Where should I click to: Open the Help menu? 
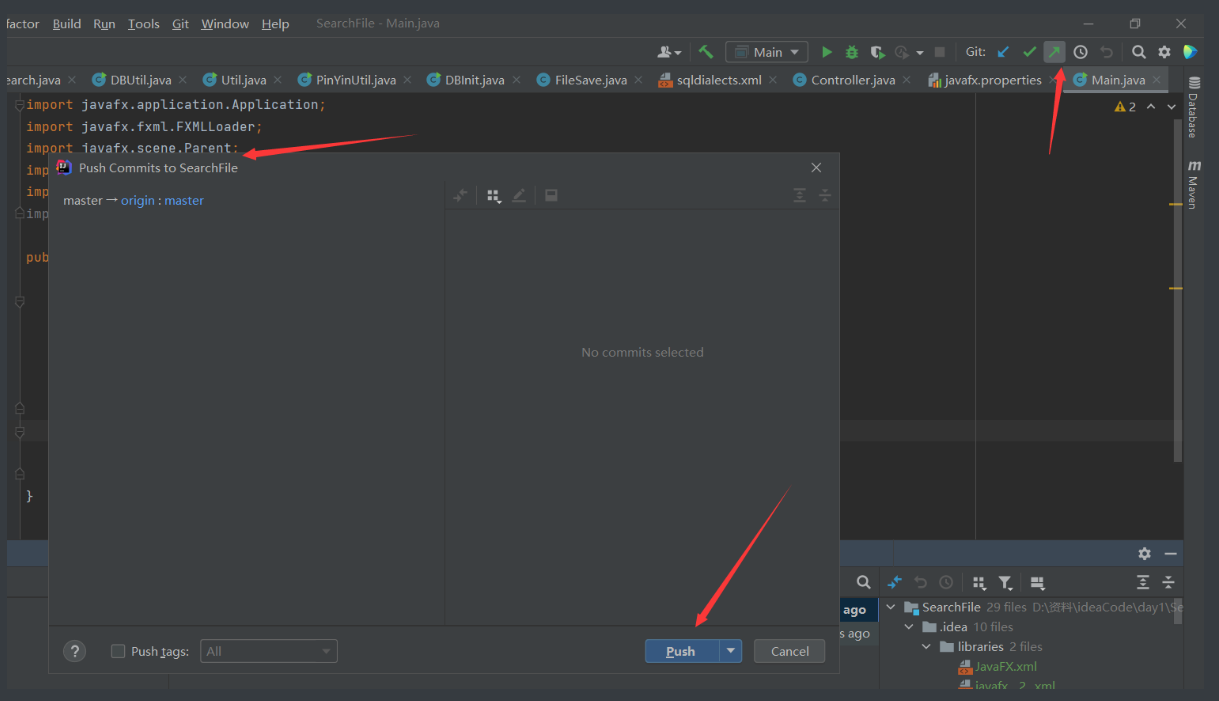[x=275, y=24]
